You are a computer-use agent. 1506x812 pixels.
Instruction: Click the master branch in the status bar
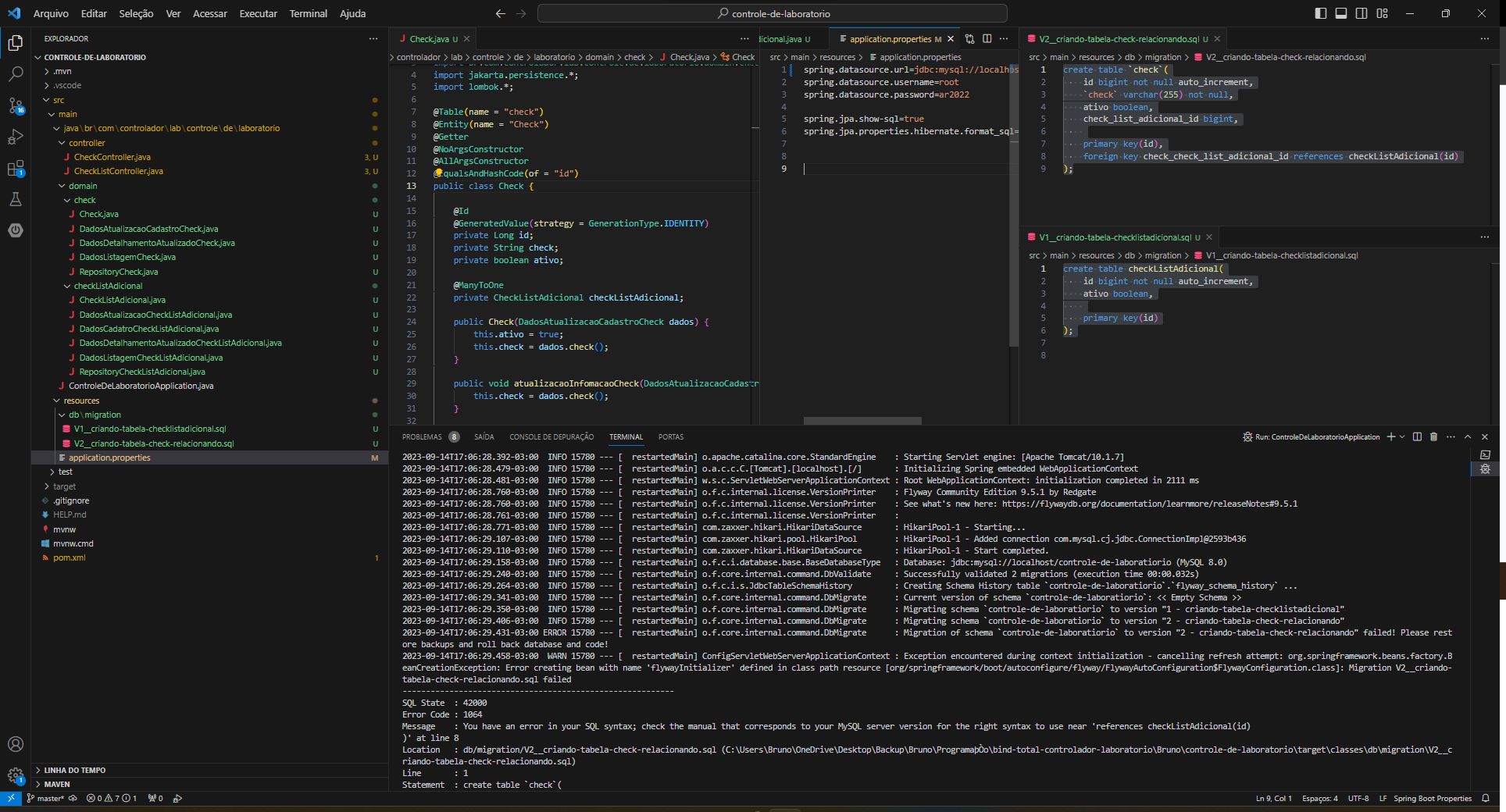click(x=45, y=798)
